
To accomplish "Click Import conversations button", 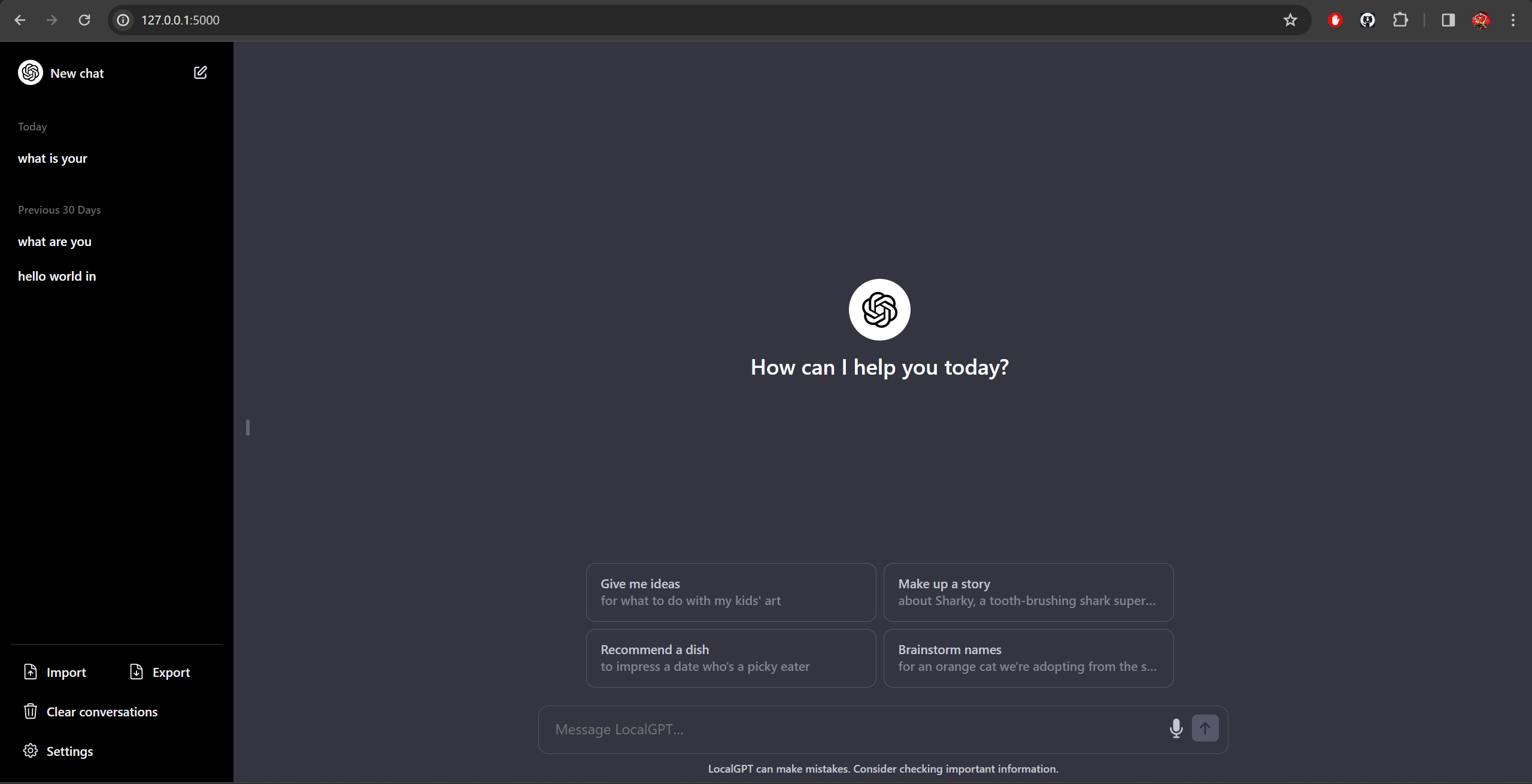I will pos(55,672).
